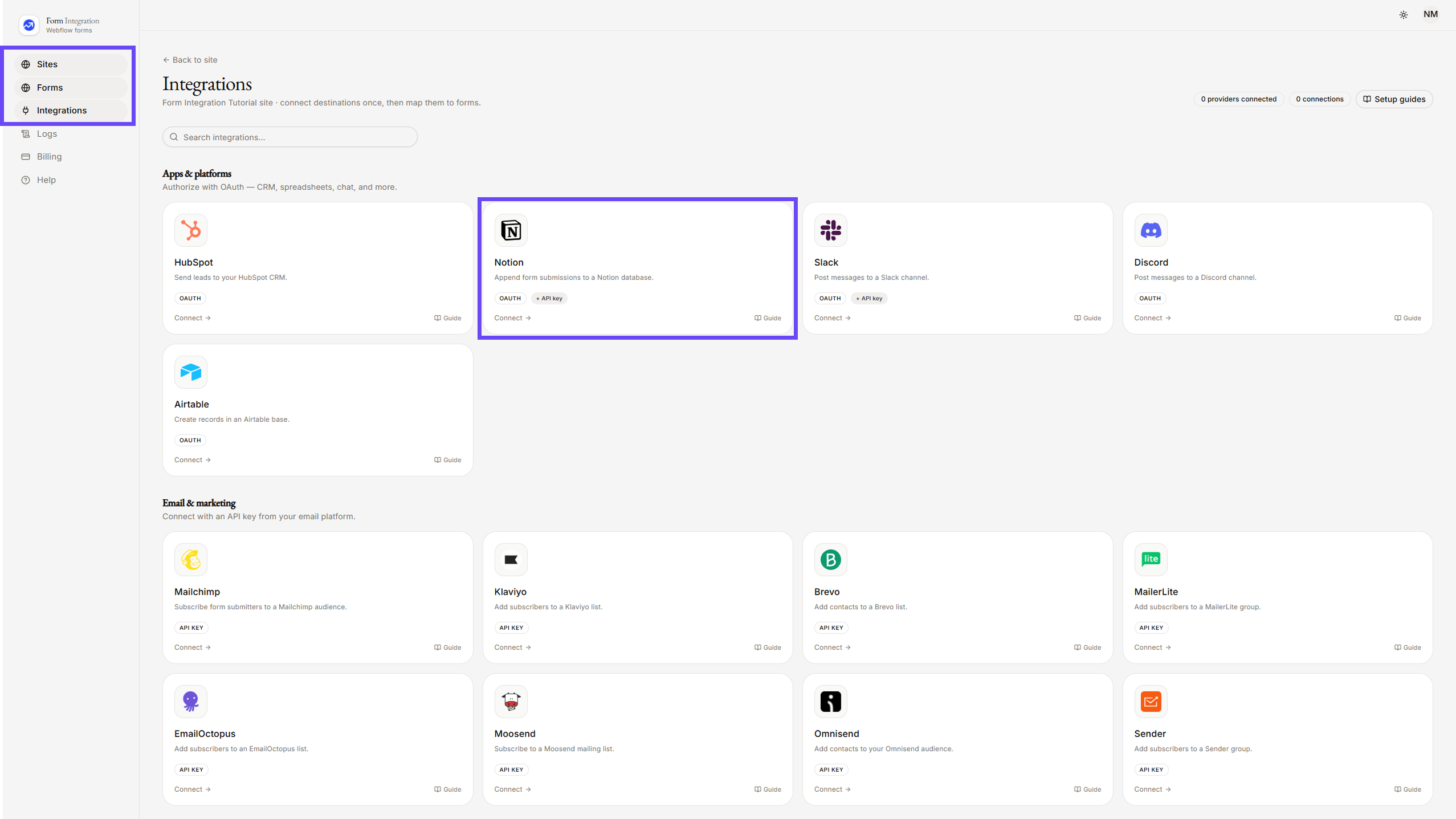
Task: Click the EmailOctopus logo icon
Action: (191, 702)
